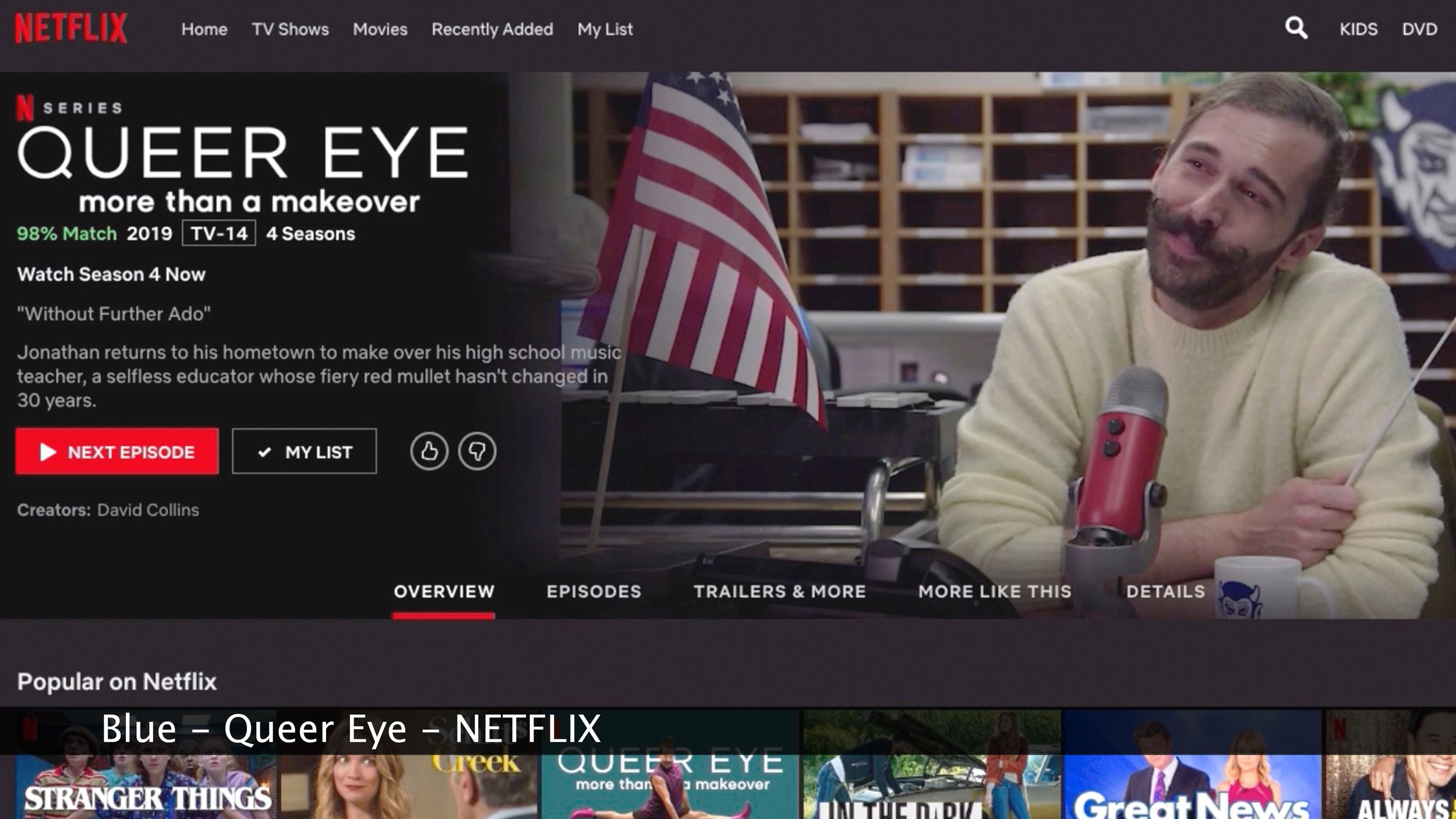1456x819 pixels.
Task: Switch to More Like This tab
Action: (x=995, y=592)
